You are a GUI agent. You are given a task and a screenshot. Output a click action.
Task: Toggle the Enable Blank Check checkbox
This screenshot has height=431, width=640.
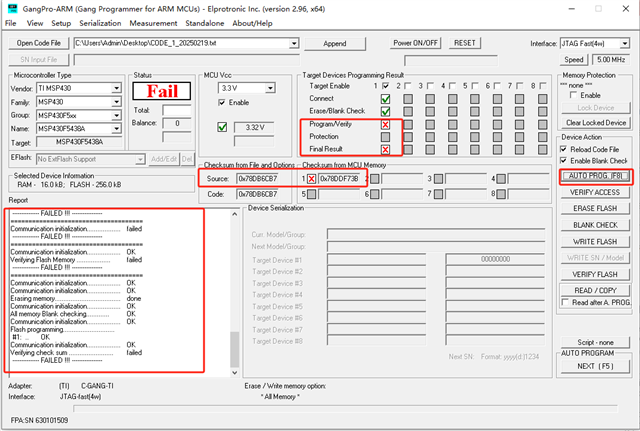[x=563, y=161]
